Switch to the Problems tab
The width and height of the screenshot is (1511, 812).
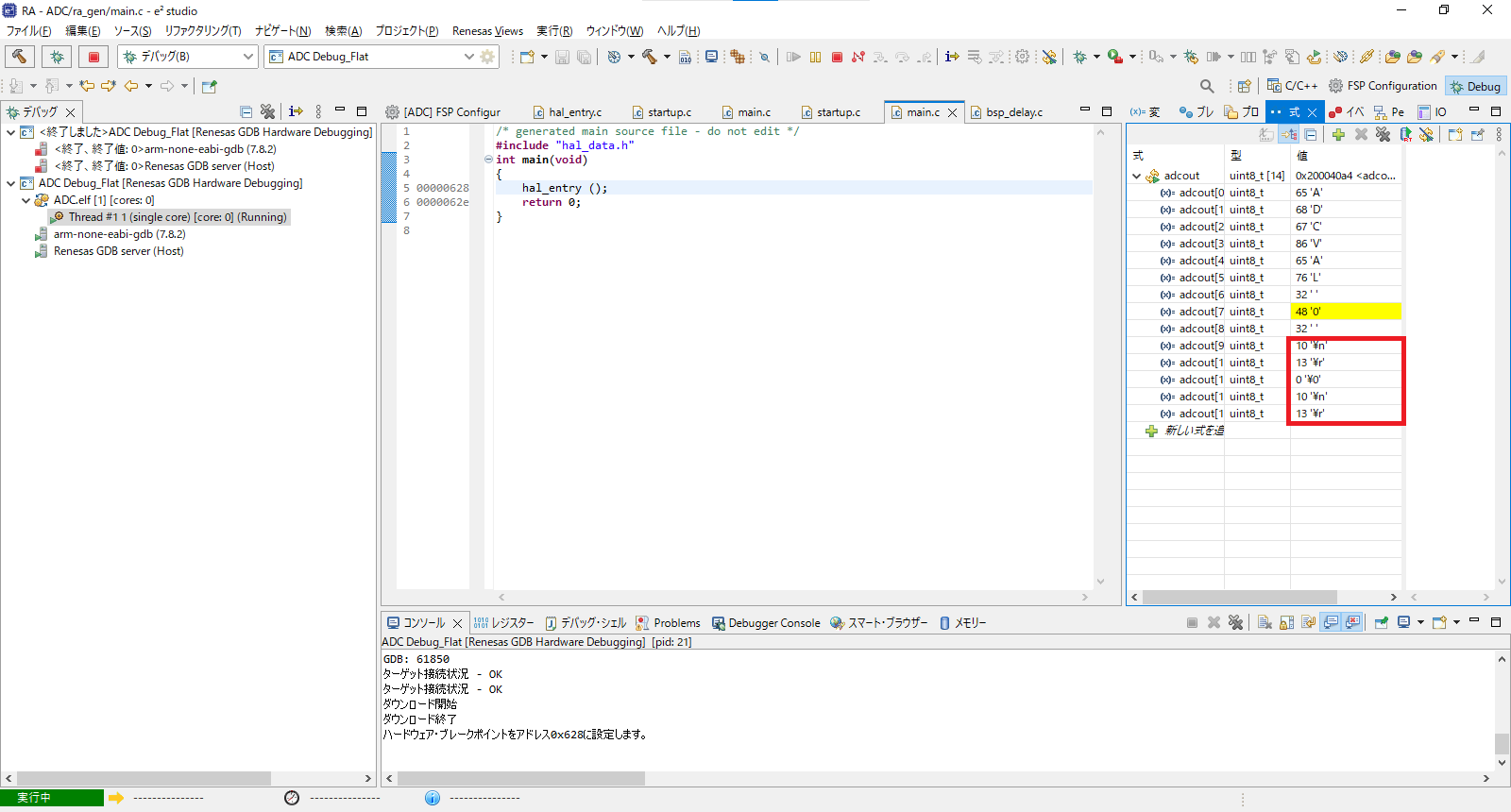click(668, 623)
